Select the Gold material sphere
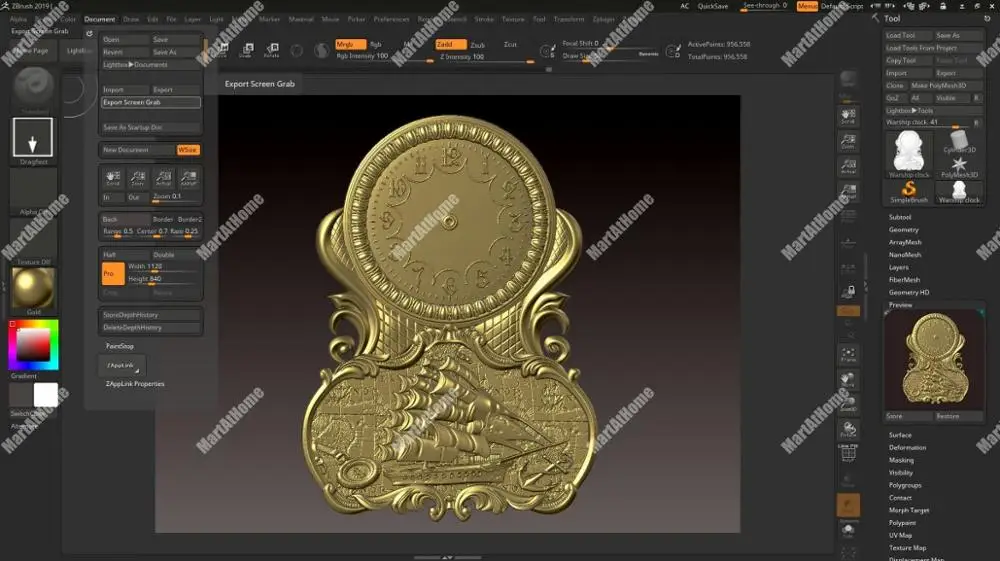 click(33, 288)
